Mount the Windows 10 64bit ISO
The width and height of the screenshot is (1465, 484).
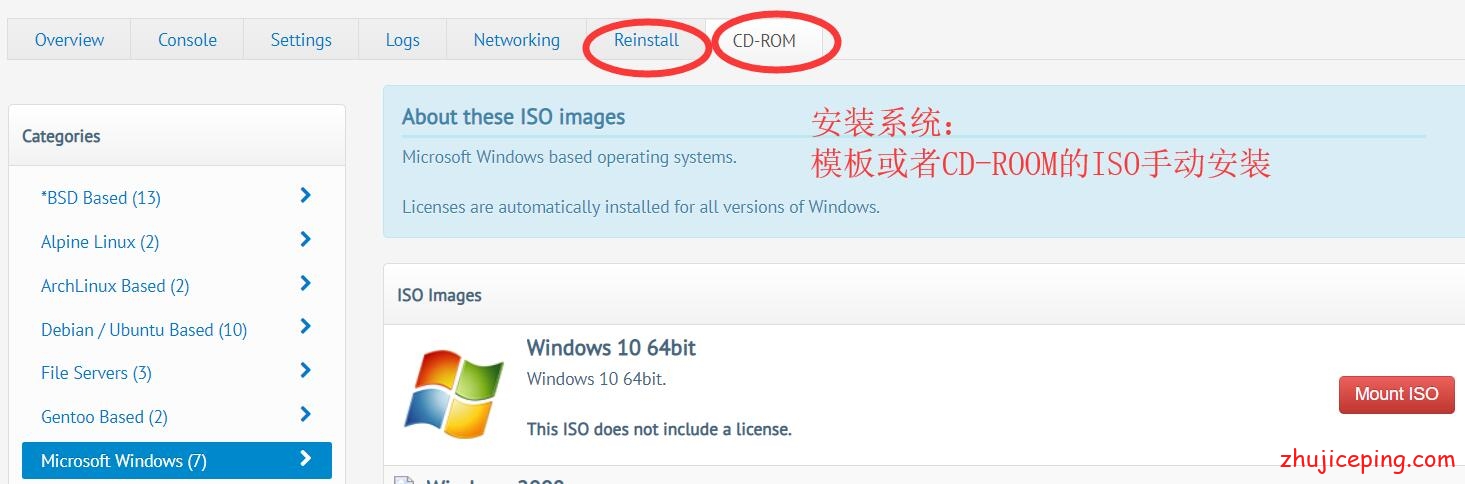[1396, 394]
